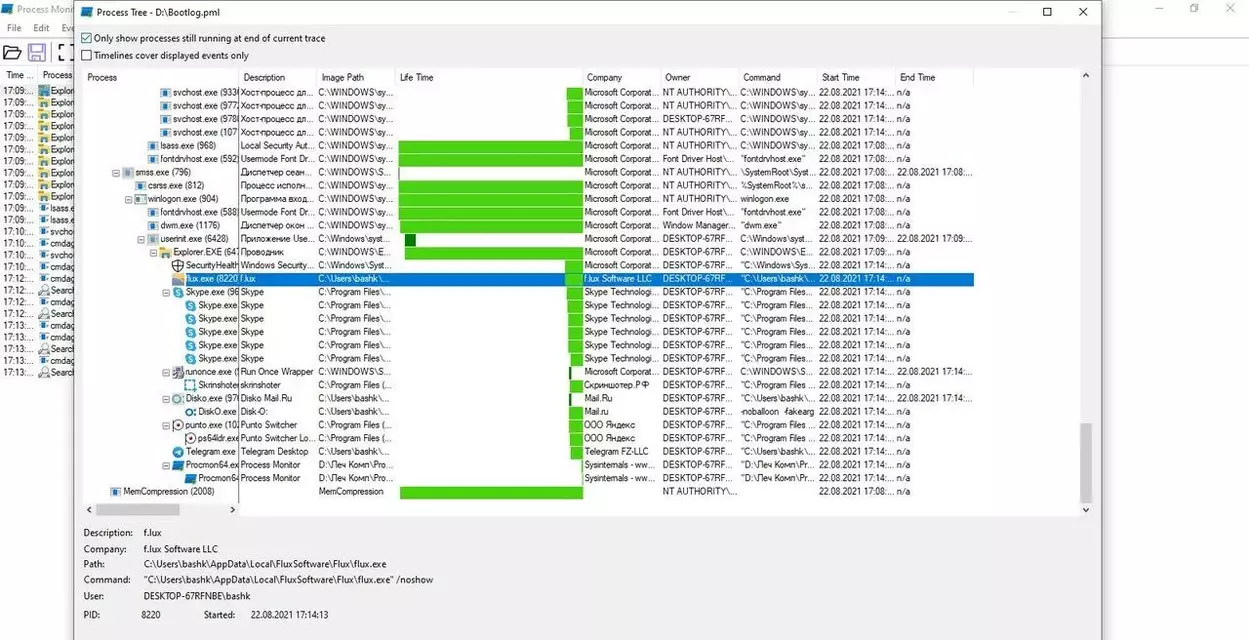
Task: Collapse the userinit.exe (6428) node
Action: [x=141, y=239]
